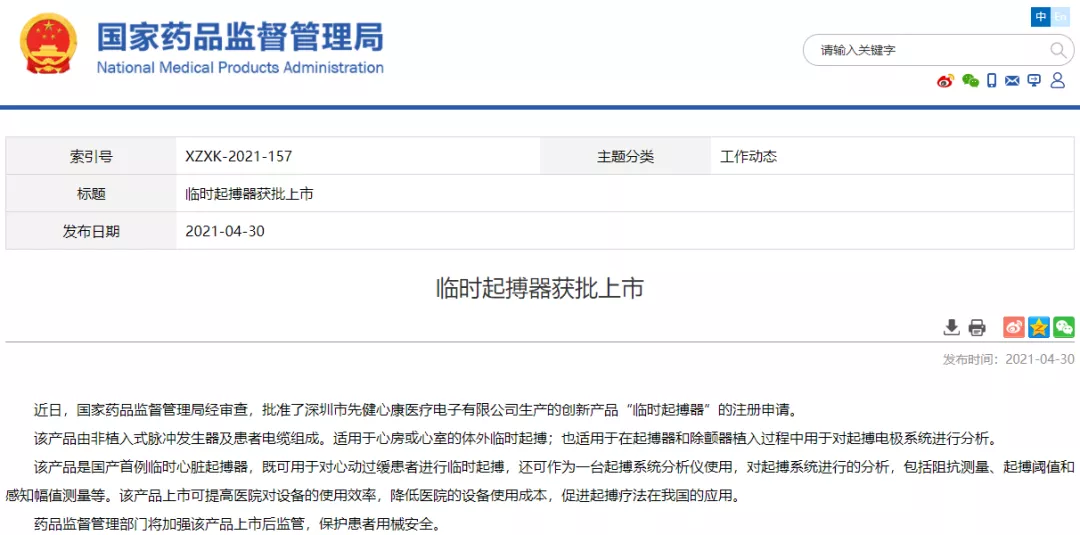Share article via star favorites button
Image resolution: width=1080 pixels, height=535 pixels.
(x=1039, y=327)
